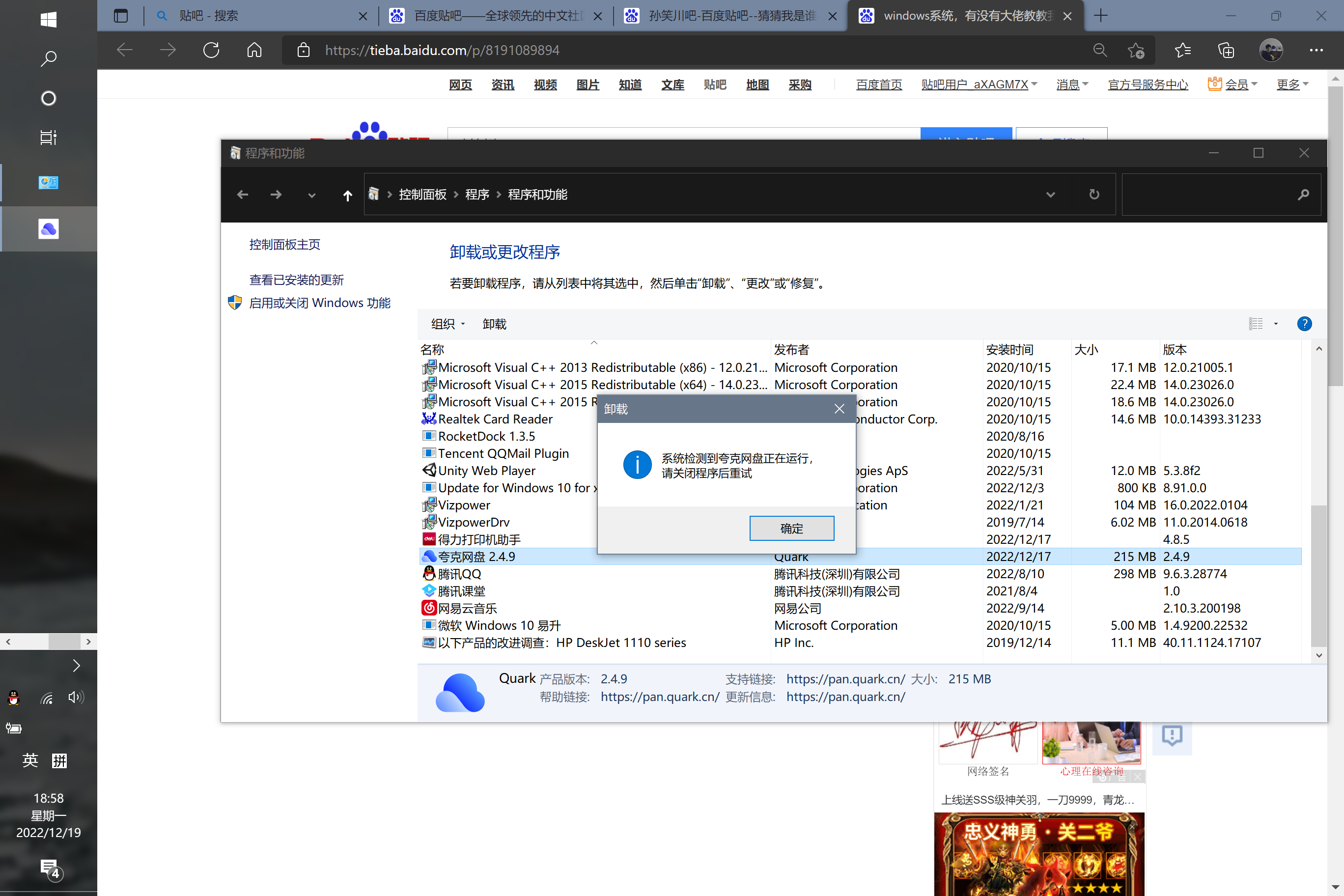The width and height of the screenshot is (1344, 896).
Task: Select 腾讯QQ in program list
Action: coord(860,574)
